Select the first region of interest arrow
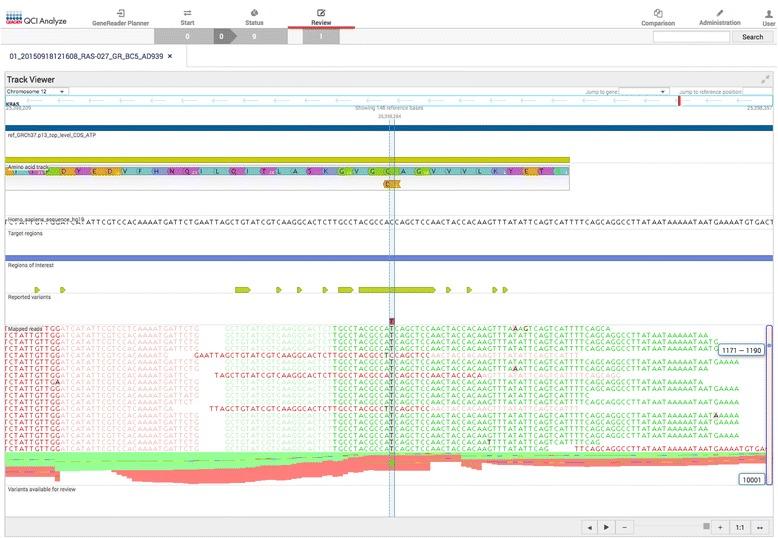The width and height of the screenshot is (778, 538). [37, 290]
